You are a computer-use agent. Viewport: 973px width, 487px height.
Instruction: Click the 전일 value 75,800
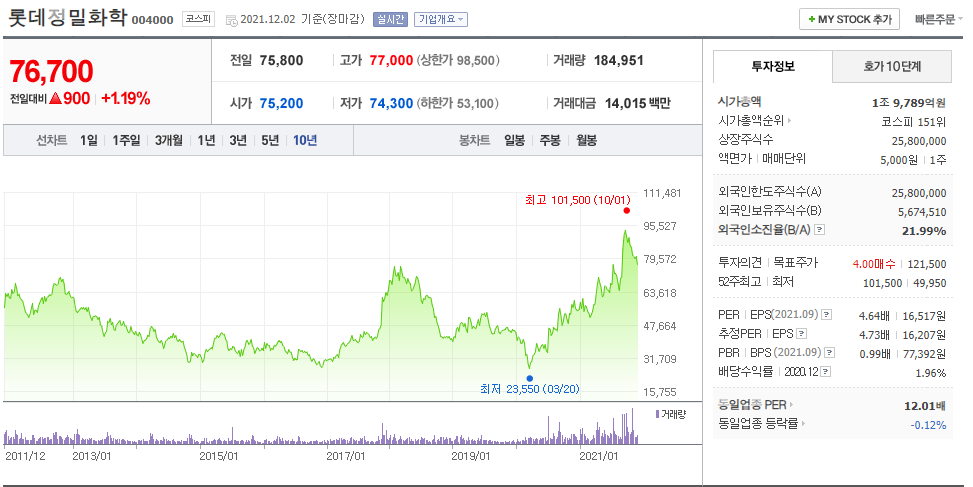coord(282,60)
